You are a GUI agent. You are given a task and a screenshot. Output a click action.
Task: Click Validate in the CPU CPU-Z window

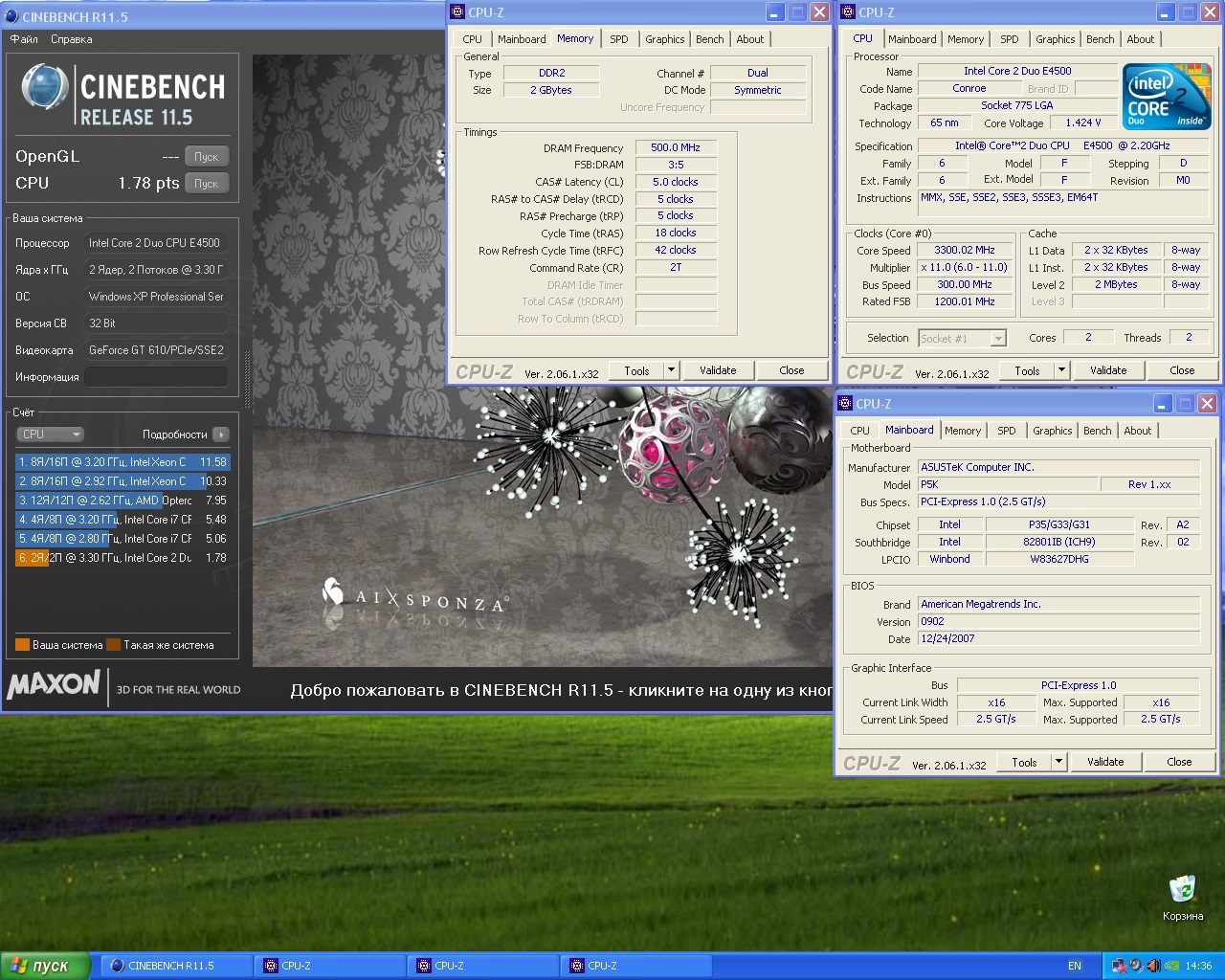click(x=1108, y=370)
